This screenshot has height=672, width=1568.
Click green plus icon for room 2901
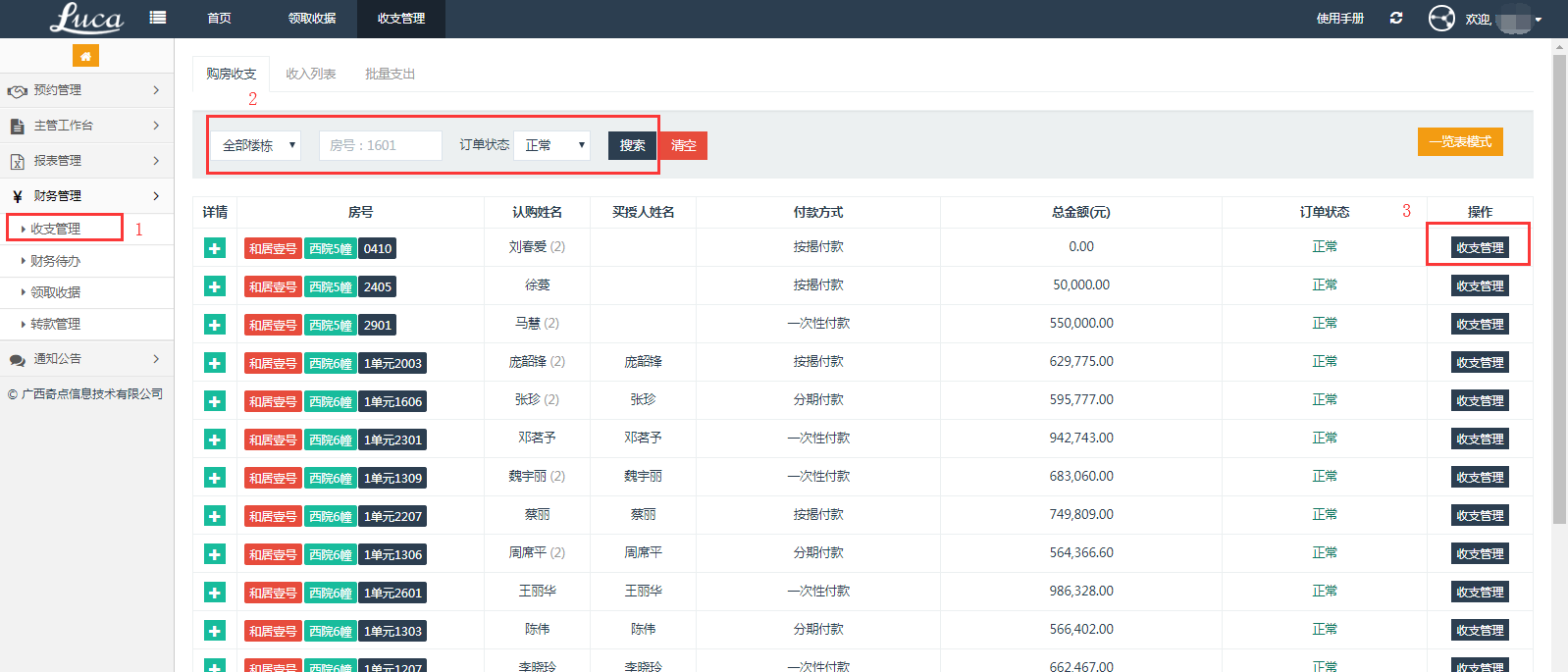click(x=215, y=325)
